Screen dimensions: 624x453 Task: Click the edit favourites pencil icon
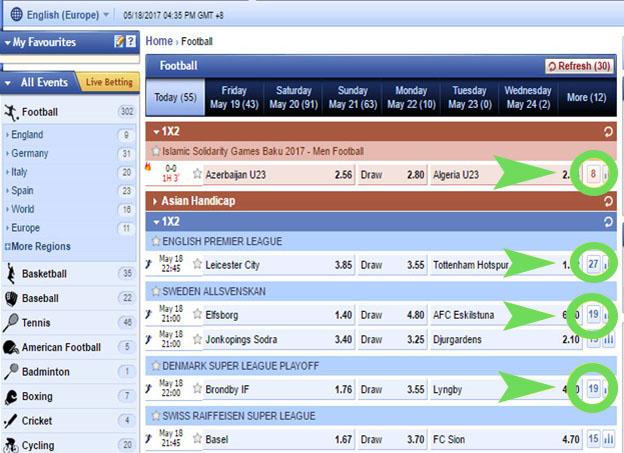(119, 41)
